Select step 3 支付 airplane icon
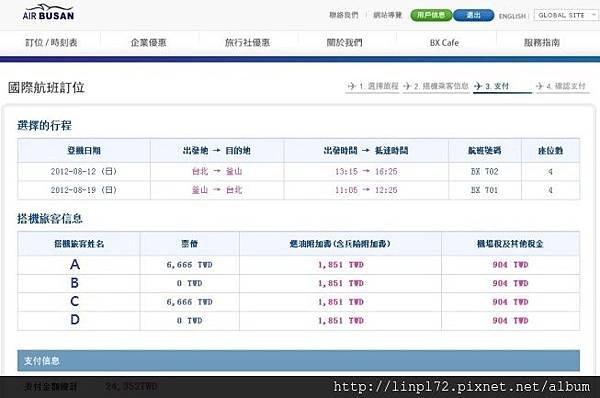This screenshot has width=600, height=398. coord(478,86)
